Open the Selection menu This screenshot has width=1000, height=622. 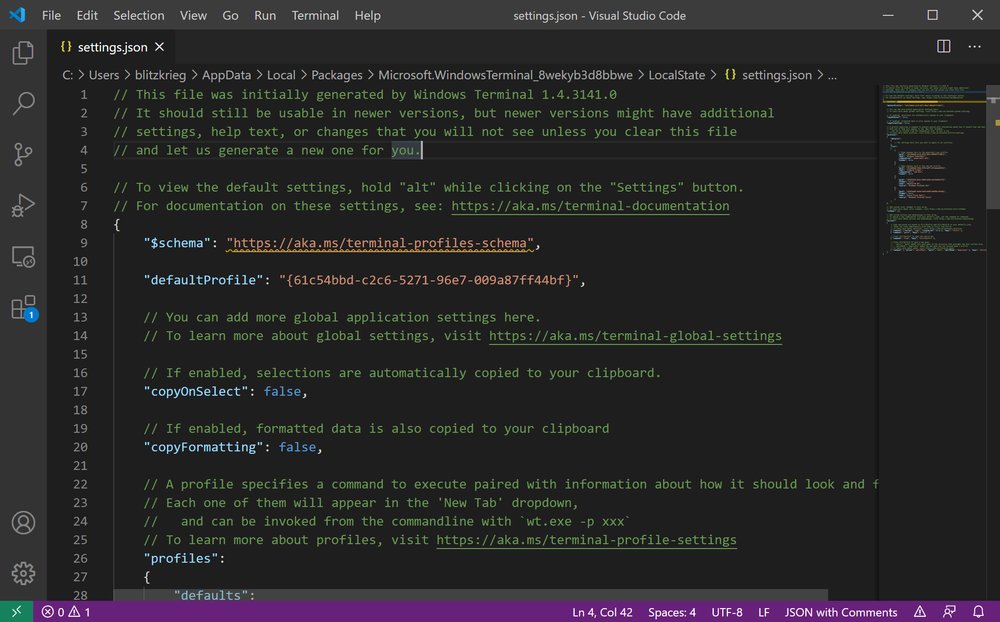click(138, 15)
